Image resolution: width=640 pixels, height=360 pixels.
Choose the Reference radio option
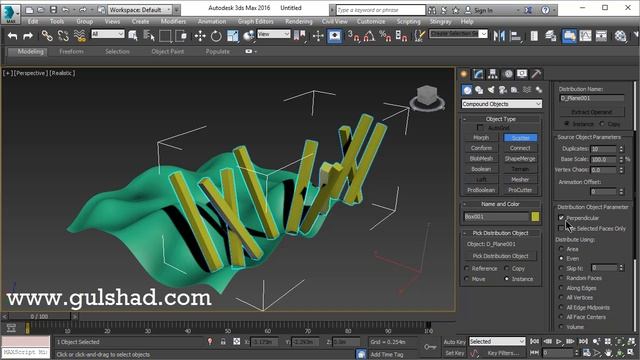pos(467,268)
